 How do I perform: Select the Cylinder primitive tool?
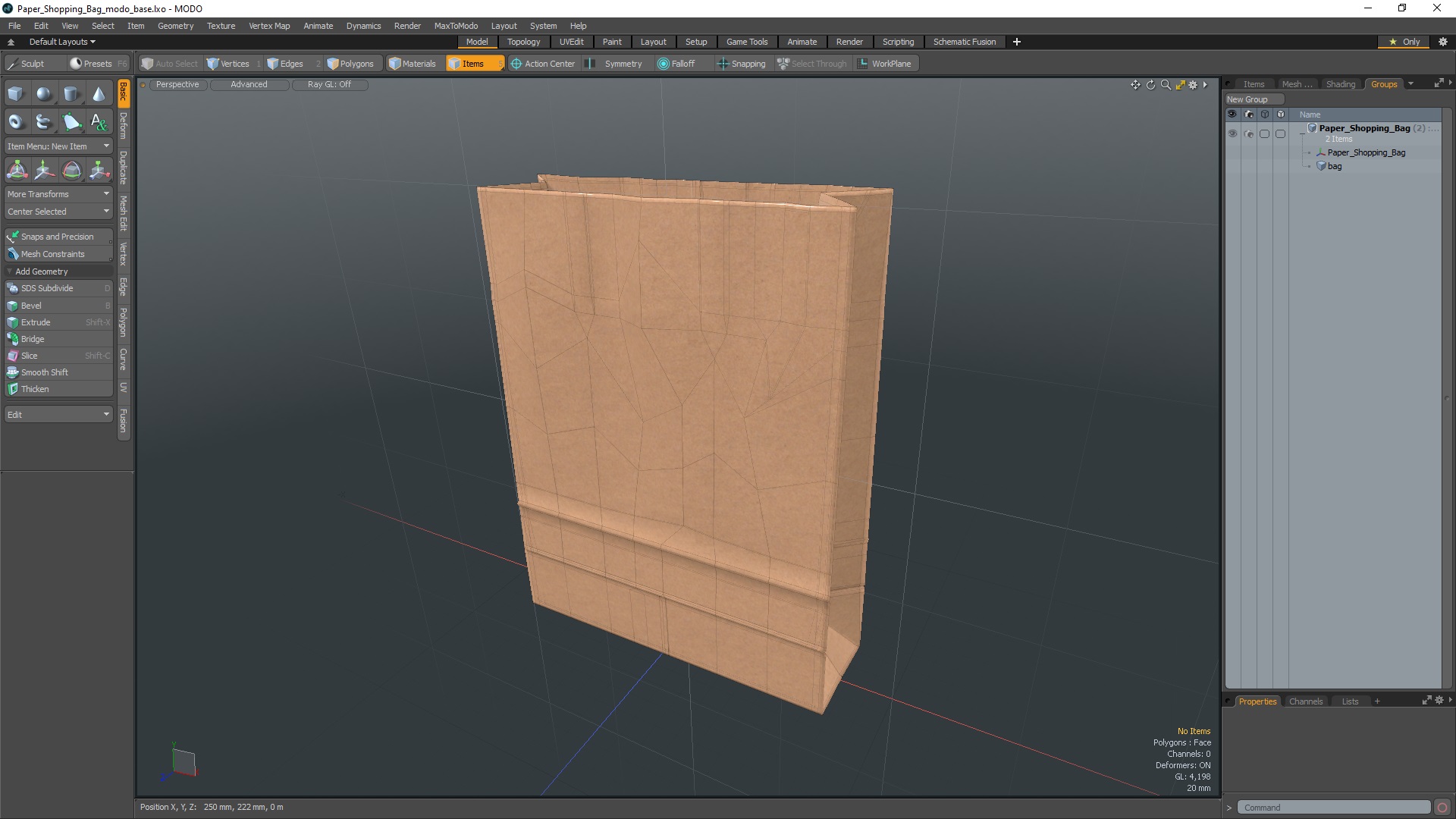point(71,94)
